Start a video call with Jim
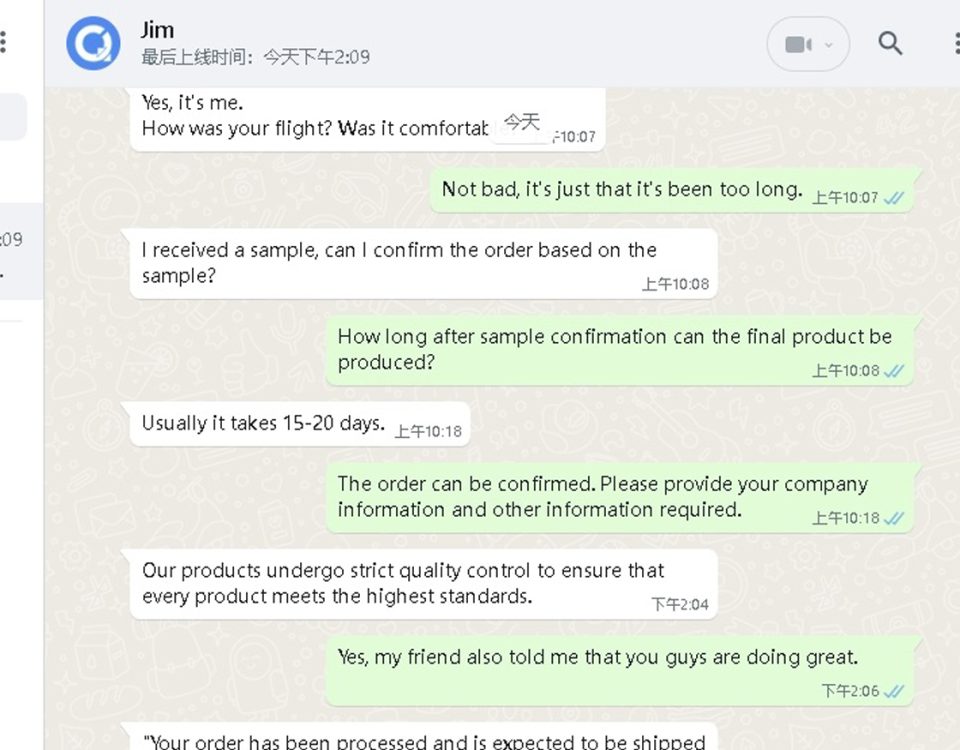Viewport: 960px width, 750px height. [x=798, y=45]
